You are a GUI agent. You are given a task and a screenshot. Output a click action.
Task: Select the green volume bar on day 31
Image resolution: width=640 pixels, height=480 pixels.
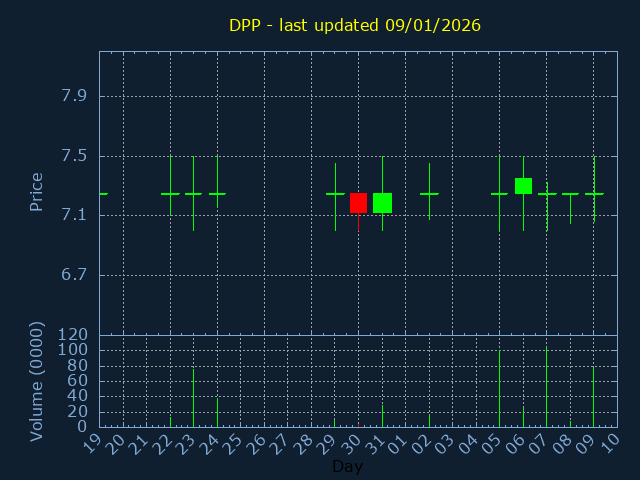382,415
